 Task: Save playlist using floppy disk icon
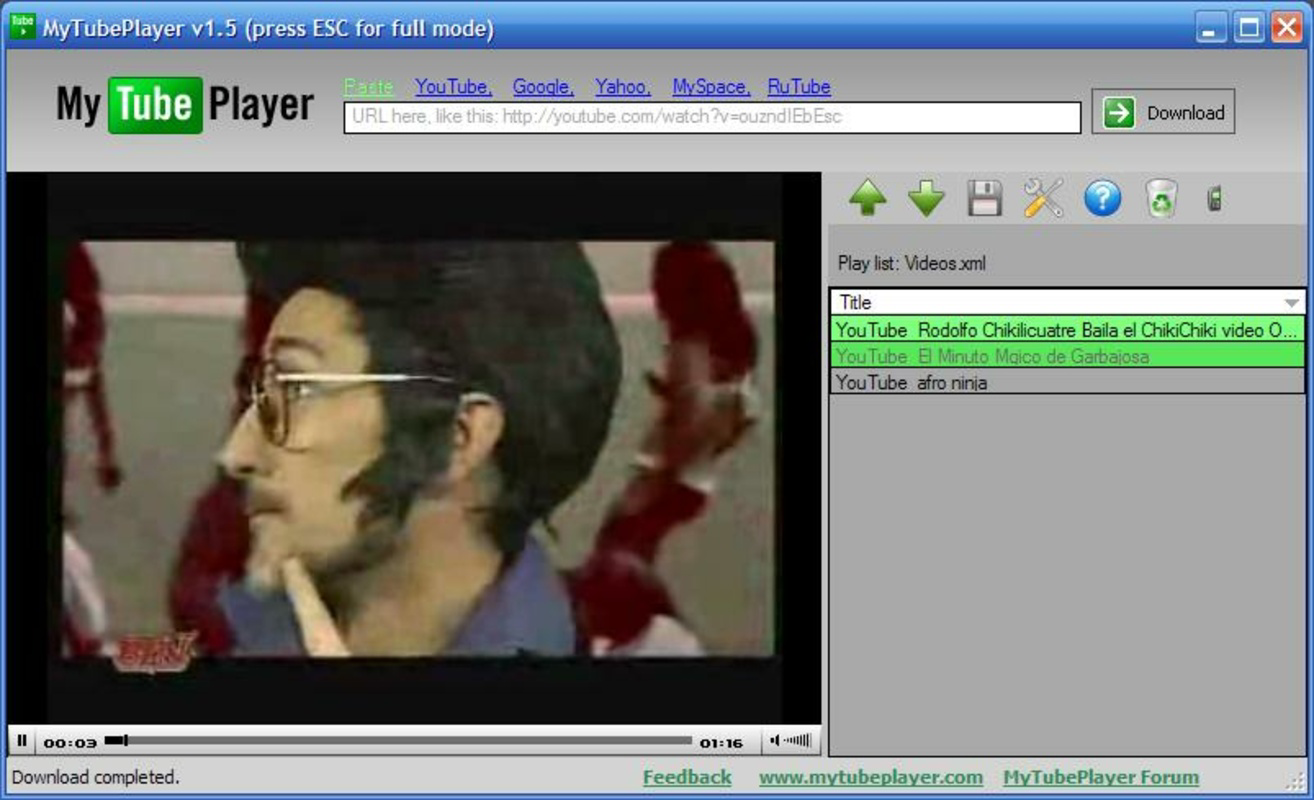click(x=985, y=198)
